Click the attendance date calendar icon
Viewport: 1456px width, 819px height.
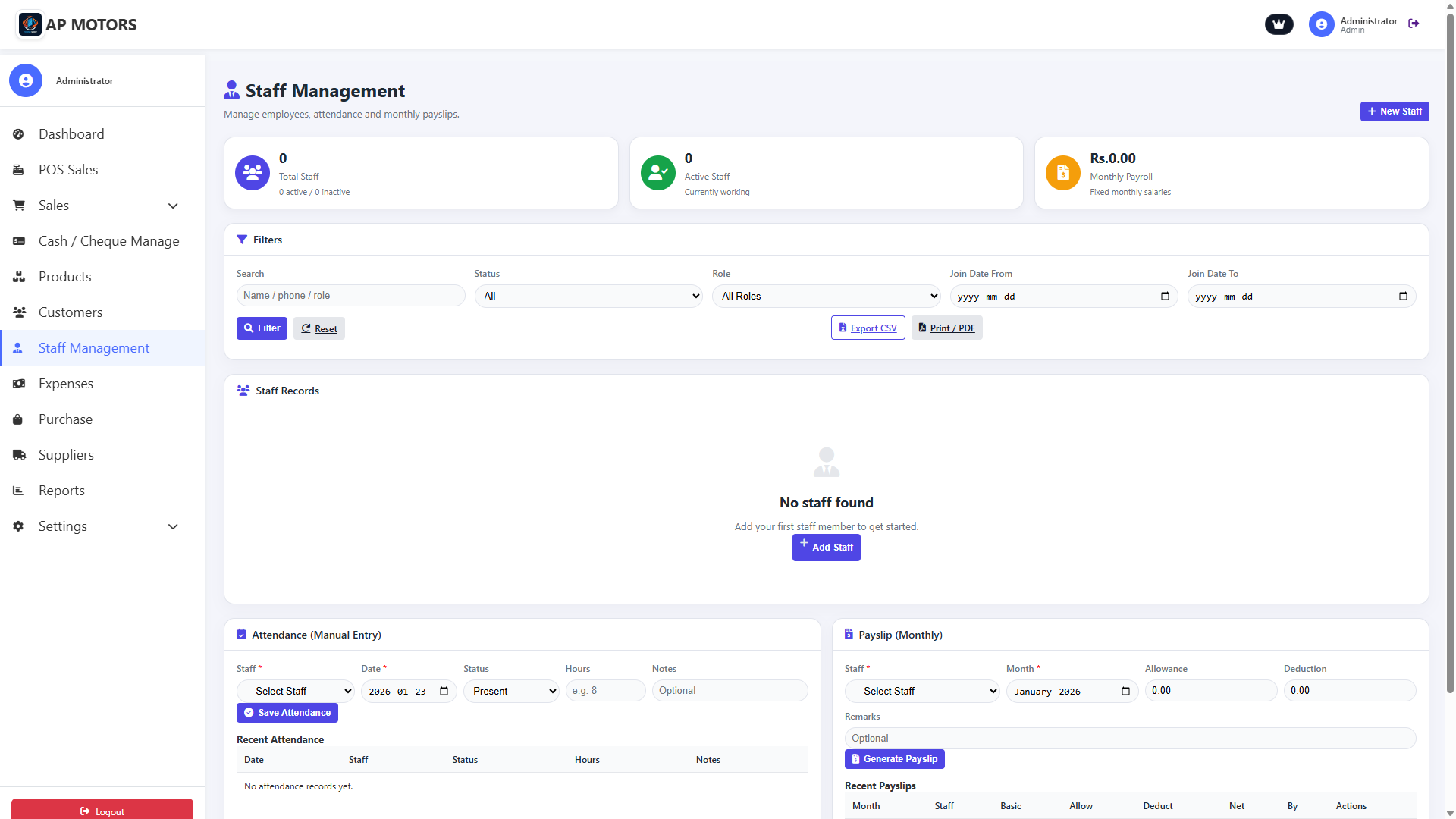point(444,691)
